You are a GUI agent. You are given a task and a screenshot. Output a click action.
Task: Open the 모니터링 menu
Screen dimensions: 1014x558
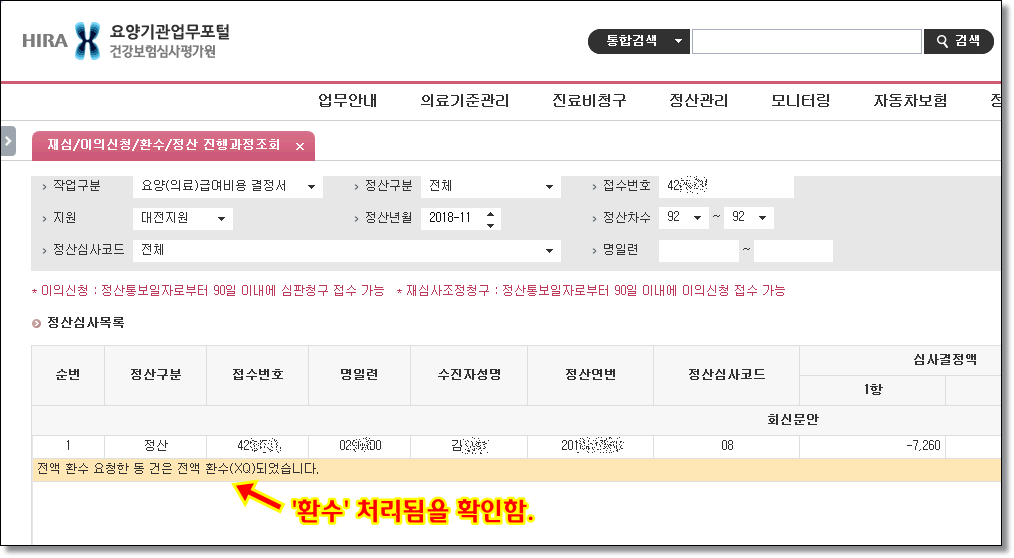click(800, 101)
